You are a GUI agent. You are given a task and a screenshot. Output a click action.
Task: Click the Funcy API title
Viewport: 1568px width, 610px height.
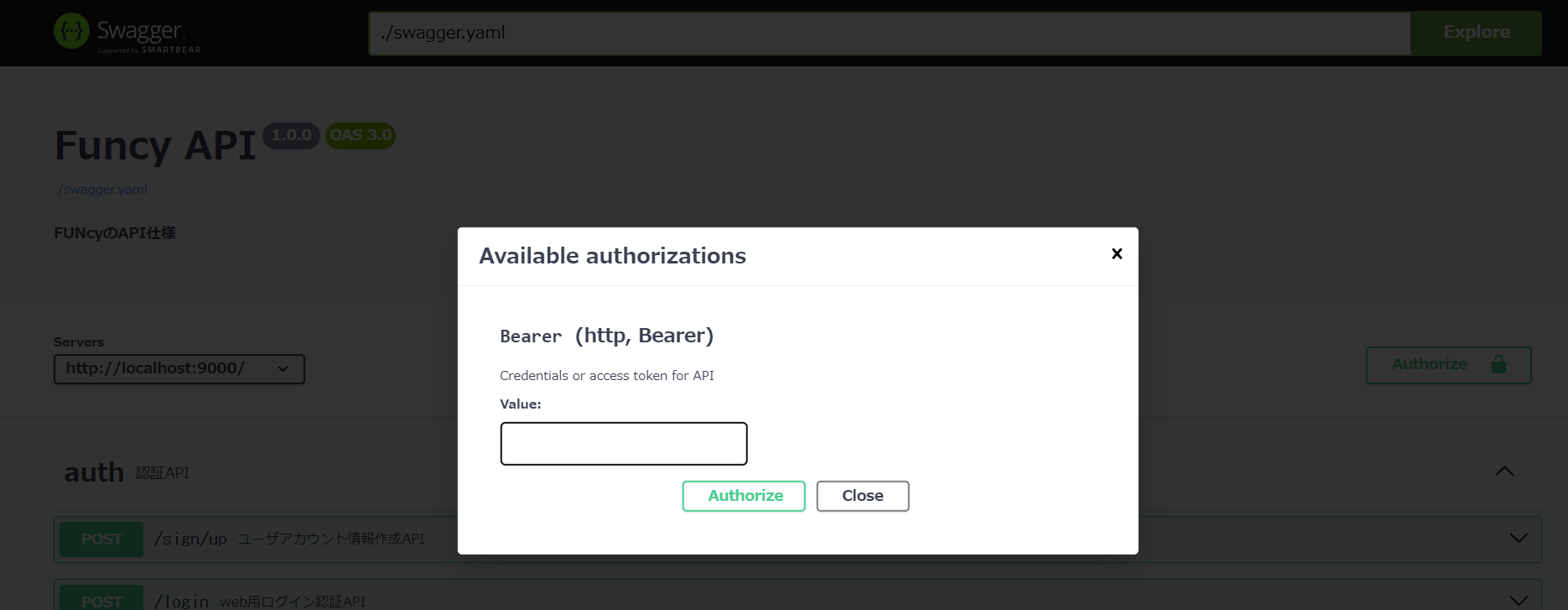pyautogui.click(x=155, y=146)
